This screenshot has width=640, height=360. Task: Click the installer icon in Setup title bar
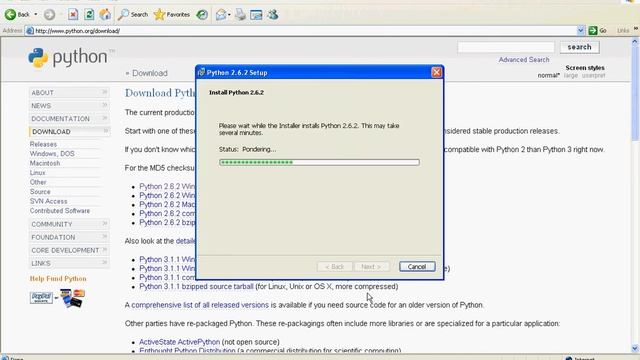pos(201,72)
